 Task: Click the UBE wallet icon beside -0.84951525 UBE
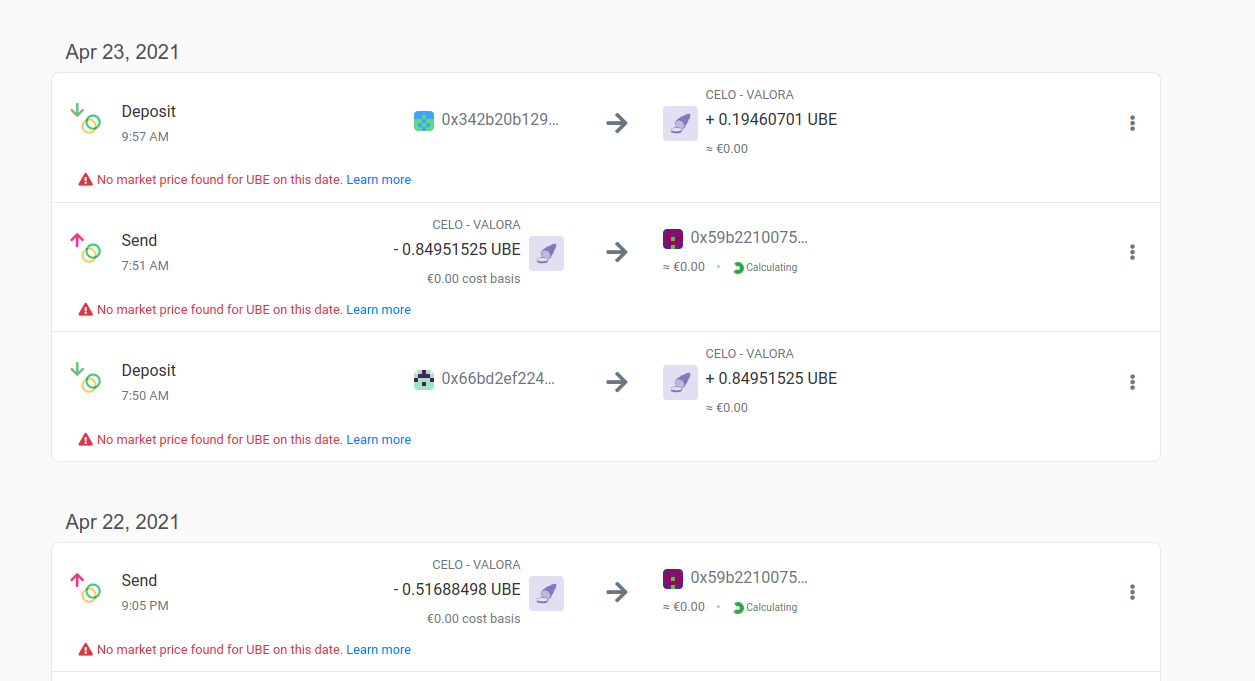coord(546,253)
